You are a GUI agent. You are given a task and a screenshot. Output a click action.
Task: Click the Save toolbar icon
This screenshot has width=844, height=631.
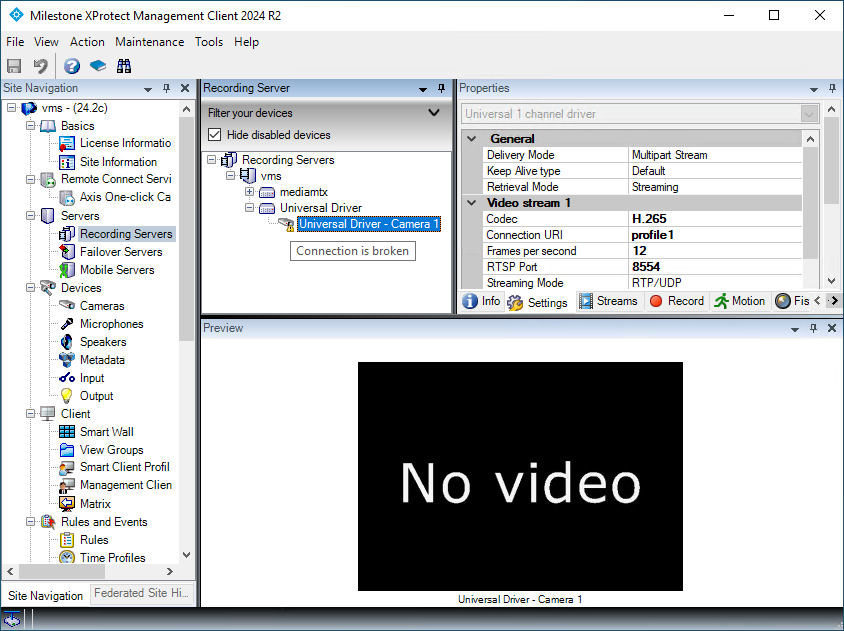click(14, 66)
